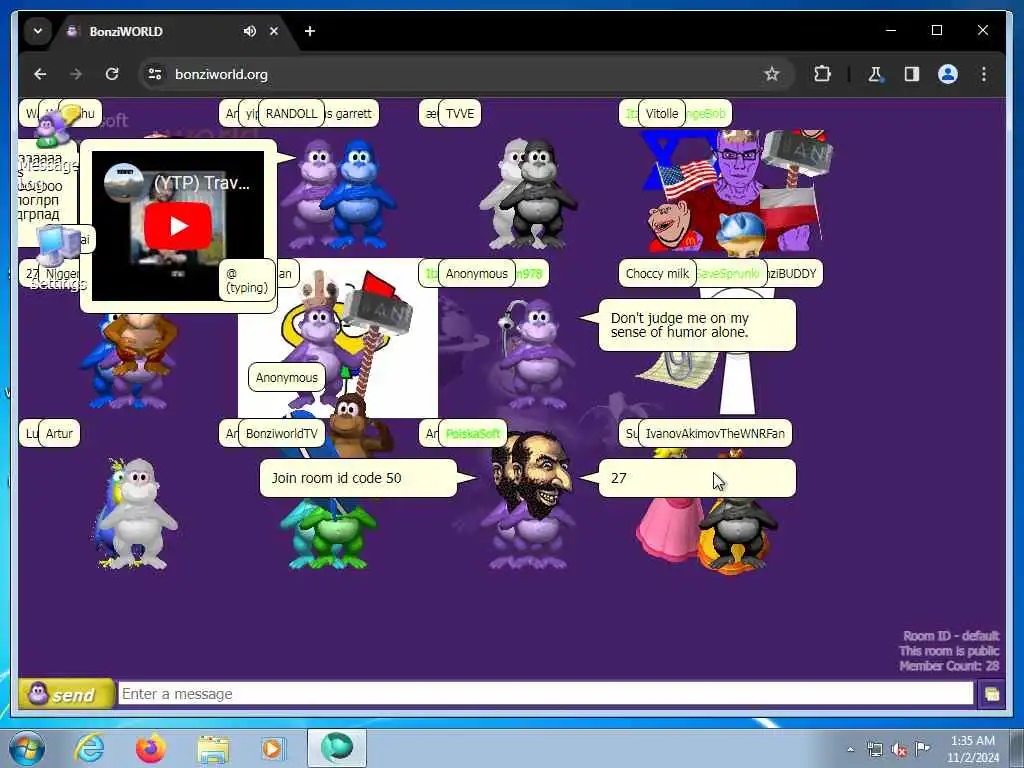Screen dimensions: 1024x768
Task: Launch Firefox from the taskbar
Action: pyautogui.click(x=150, y=748)
